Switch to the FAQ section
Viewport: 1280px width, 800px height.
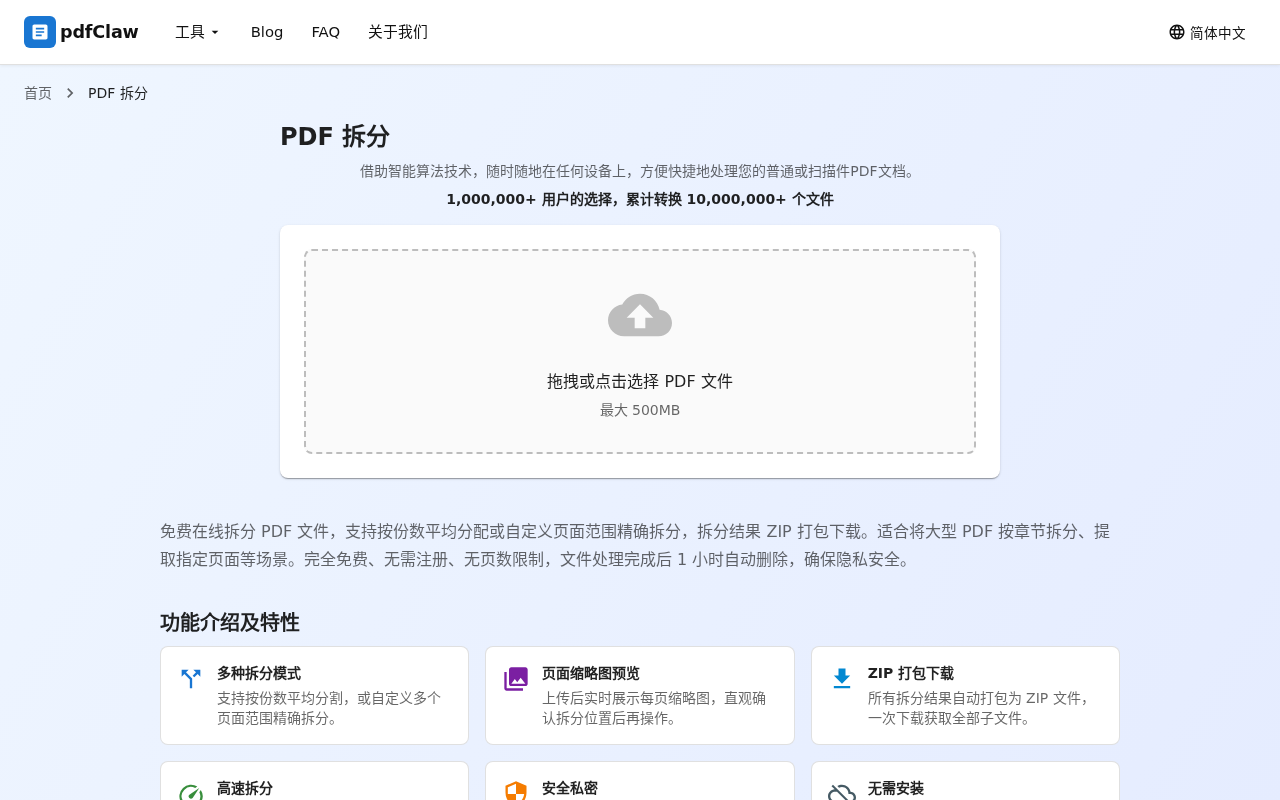(326, 32)
